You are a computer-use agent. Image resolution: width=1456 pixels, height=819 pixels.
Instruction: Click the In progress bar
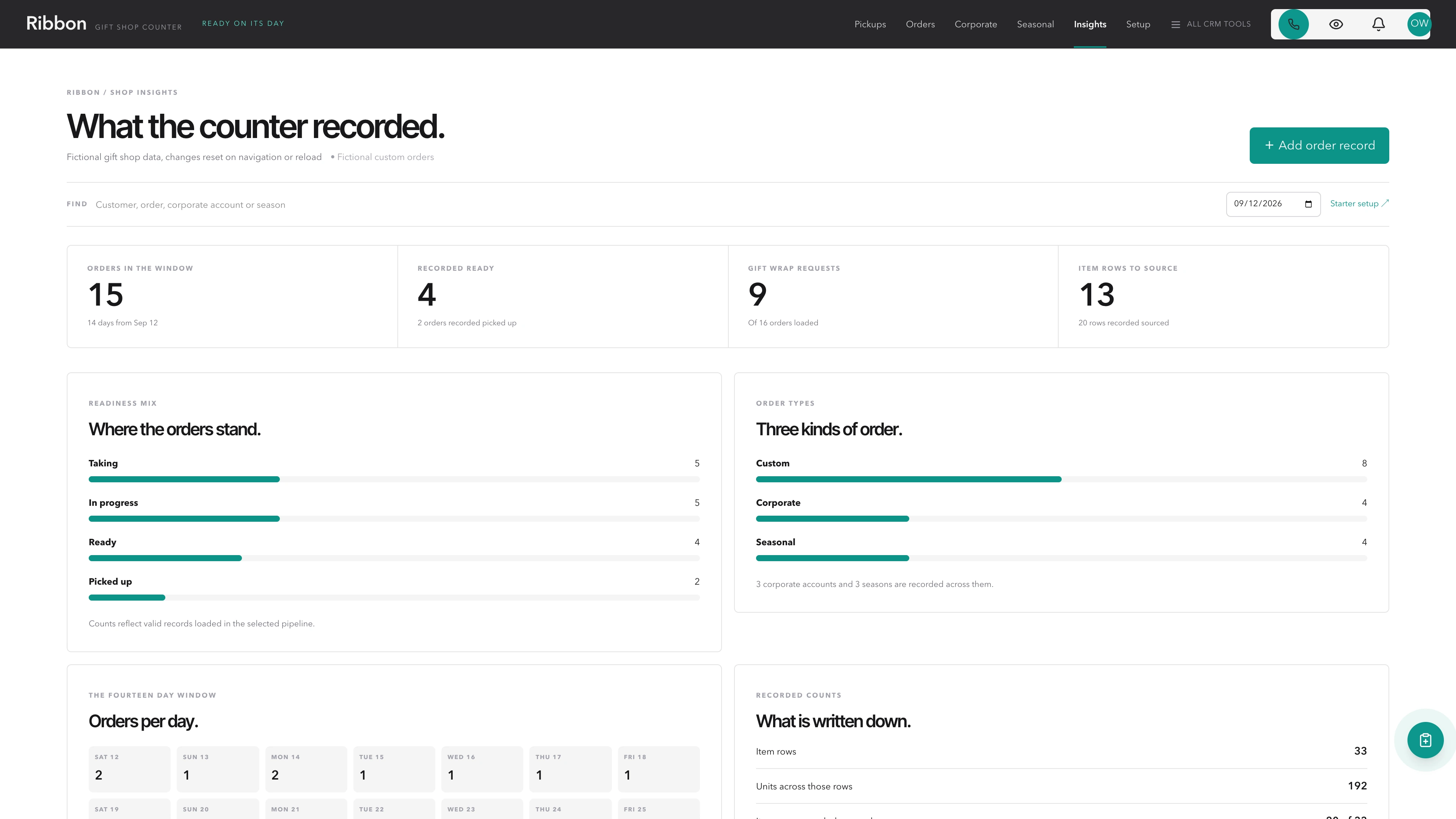coord(394,519)
